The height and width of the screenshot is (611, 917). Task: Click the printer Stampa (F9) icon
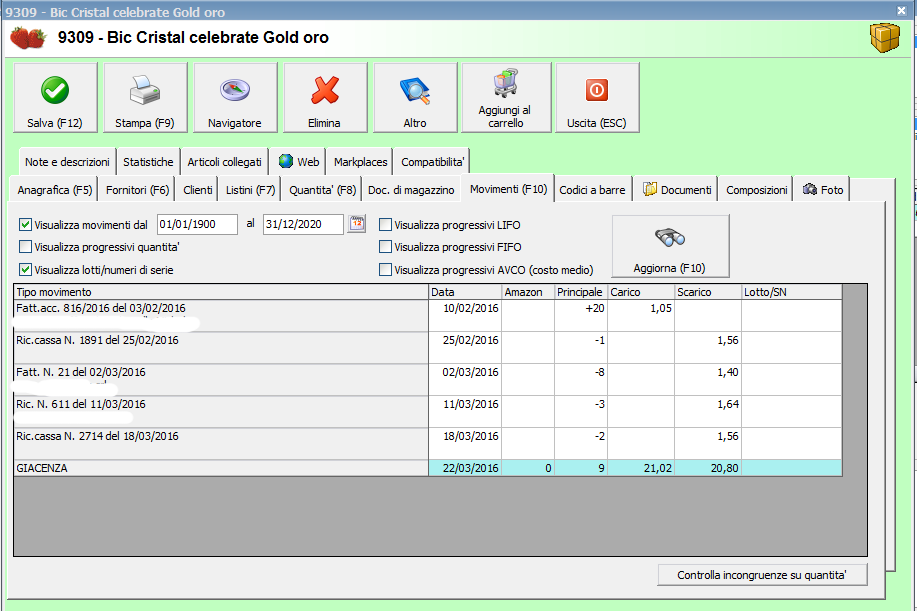click(144, 90)
